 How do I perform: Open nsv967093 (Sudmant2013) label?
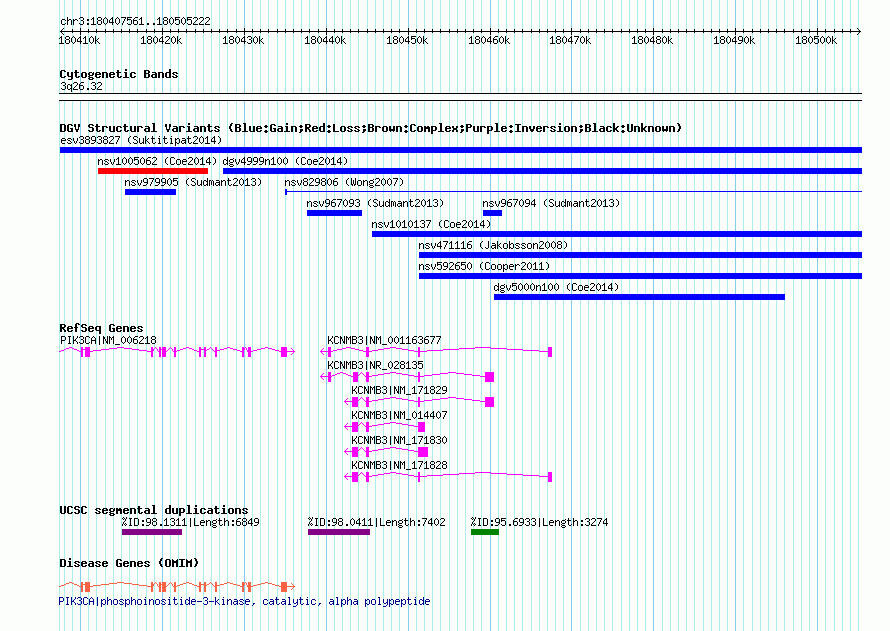coord(375,203)
